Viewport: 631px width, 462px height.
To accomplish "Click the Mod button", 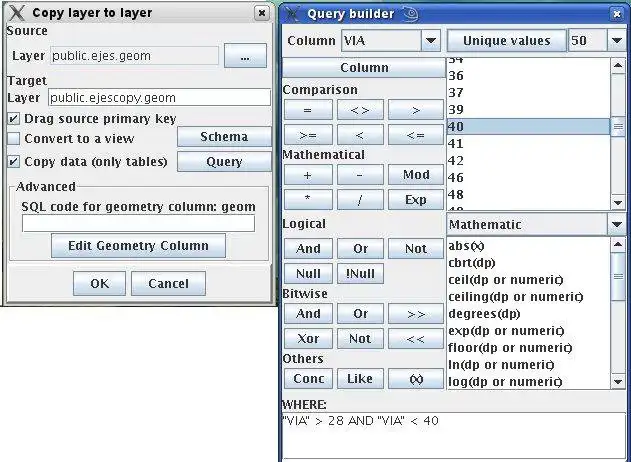I will (x=416, y=175).
